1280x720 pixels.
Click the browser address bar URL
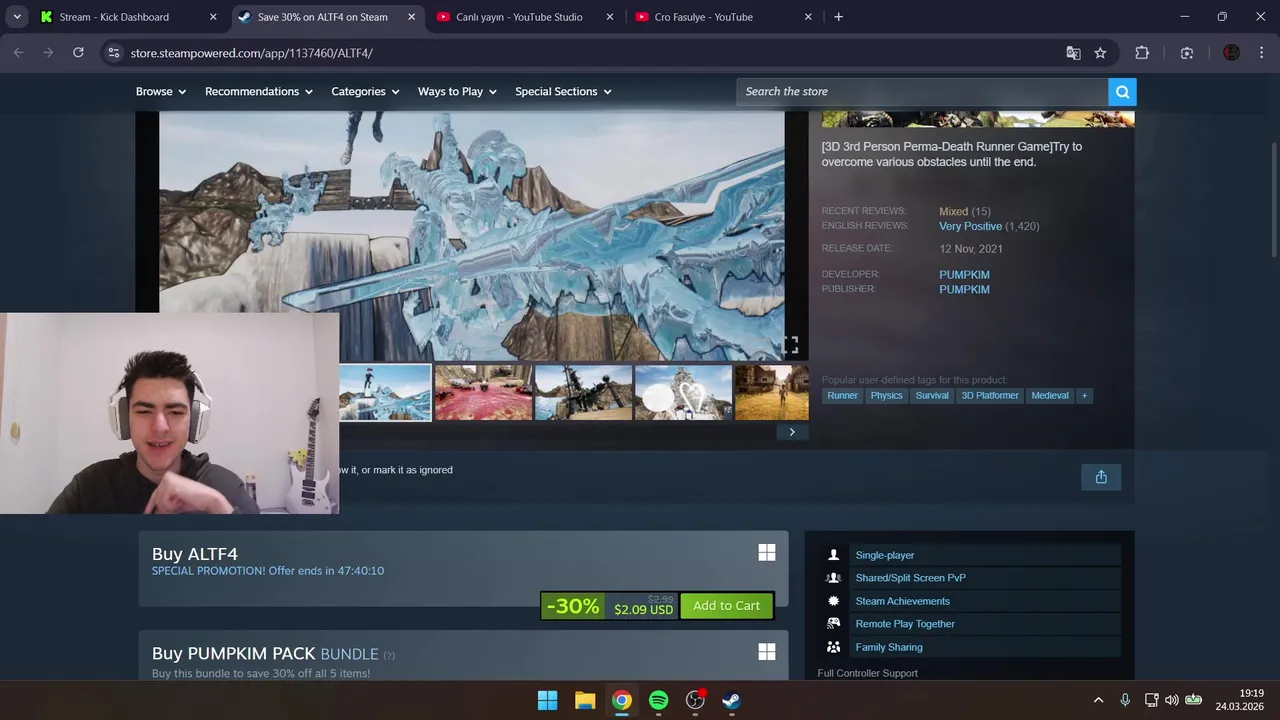tap(251, 53)
